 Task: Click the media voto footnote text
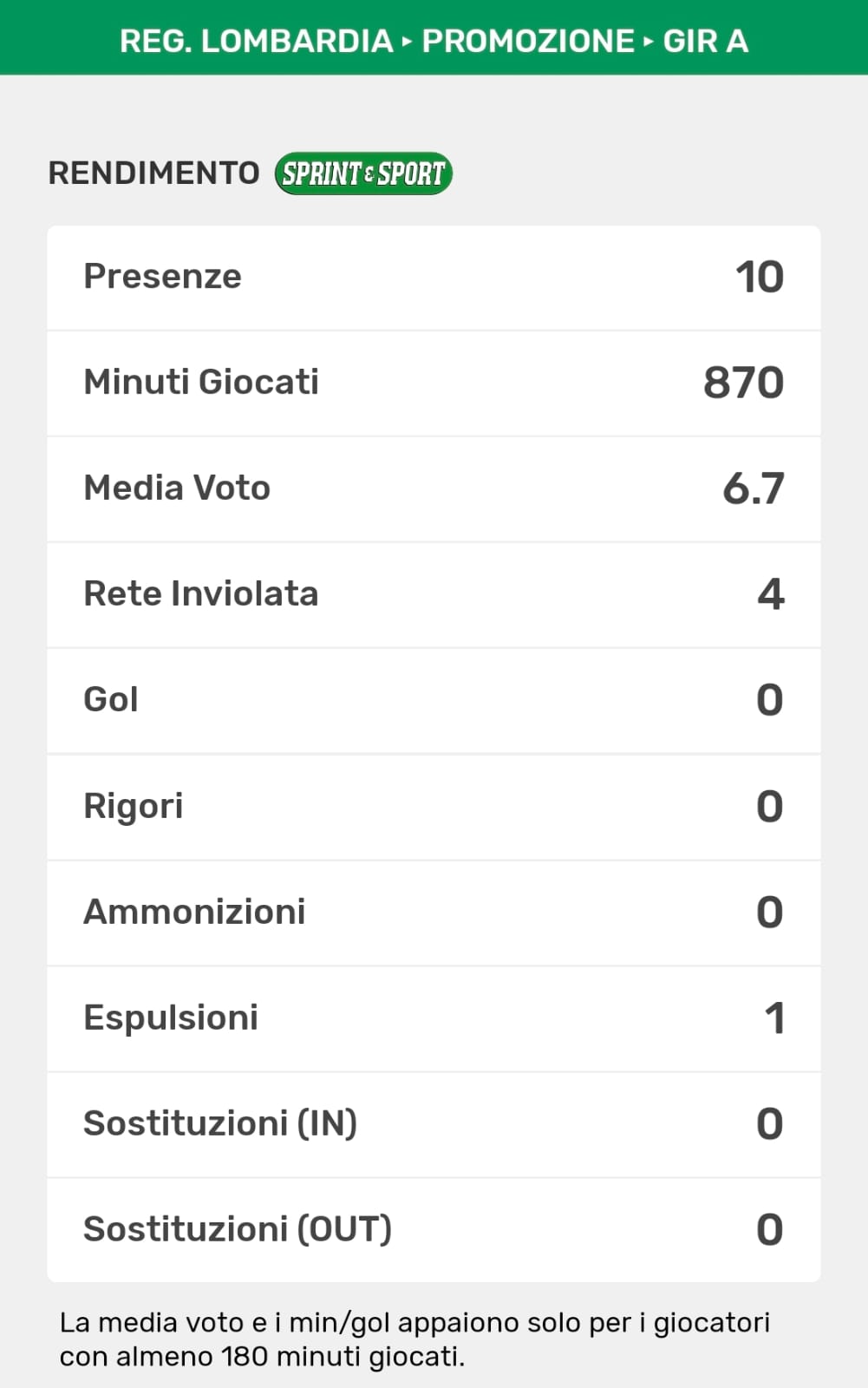click(414, 1339)
